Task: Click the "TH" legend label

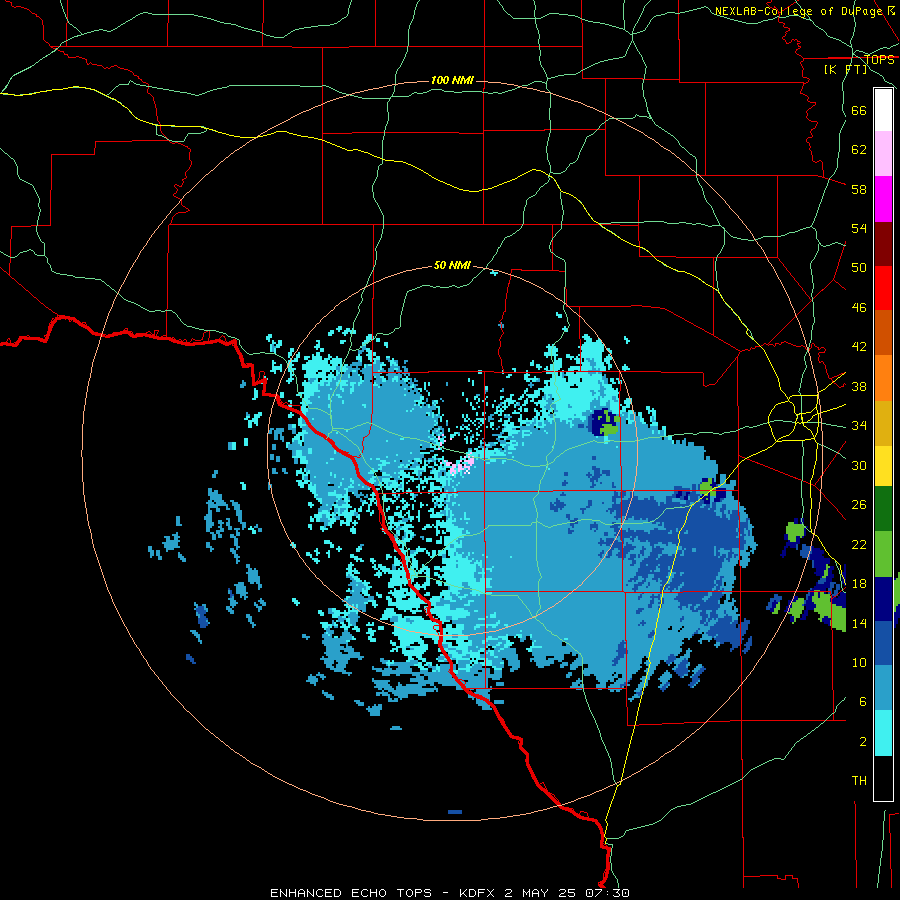Action: coord(859,781)
